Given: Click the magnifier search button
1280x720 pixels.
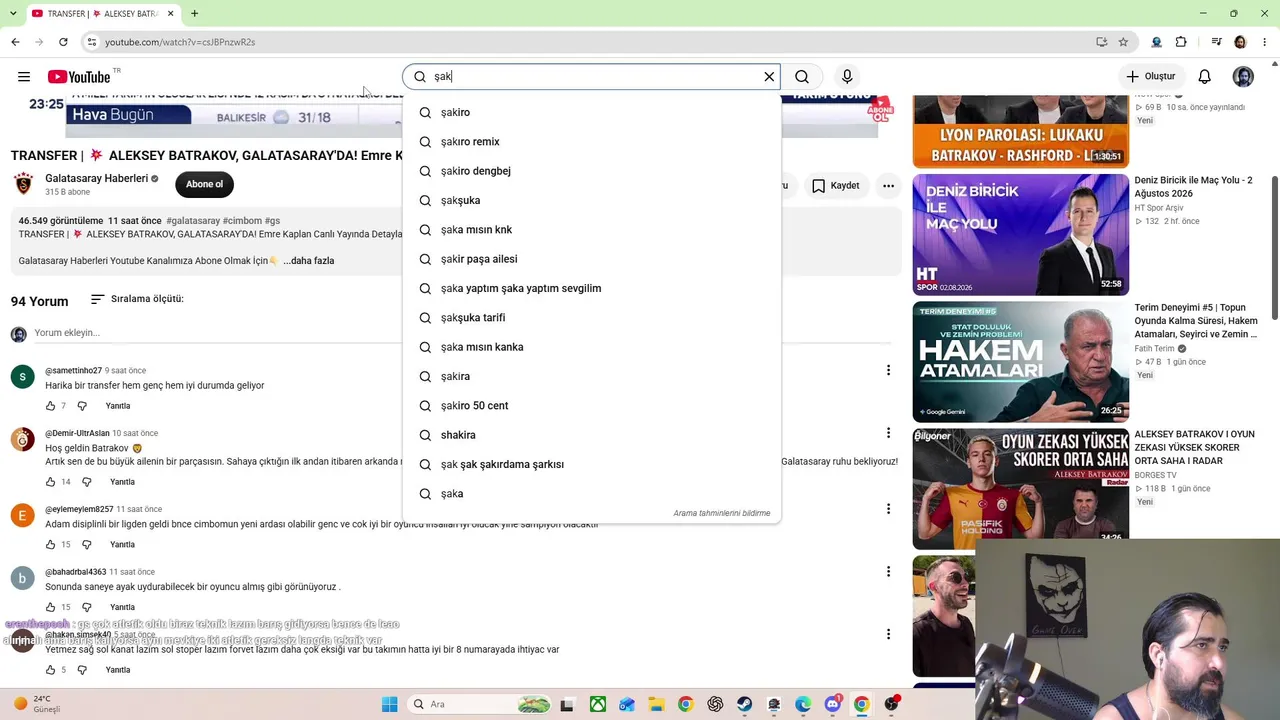Looking at the screenshot, I should click(802, 76).
